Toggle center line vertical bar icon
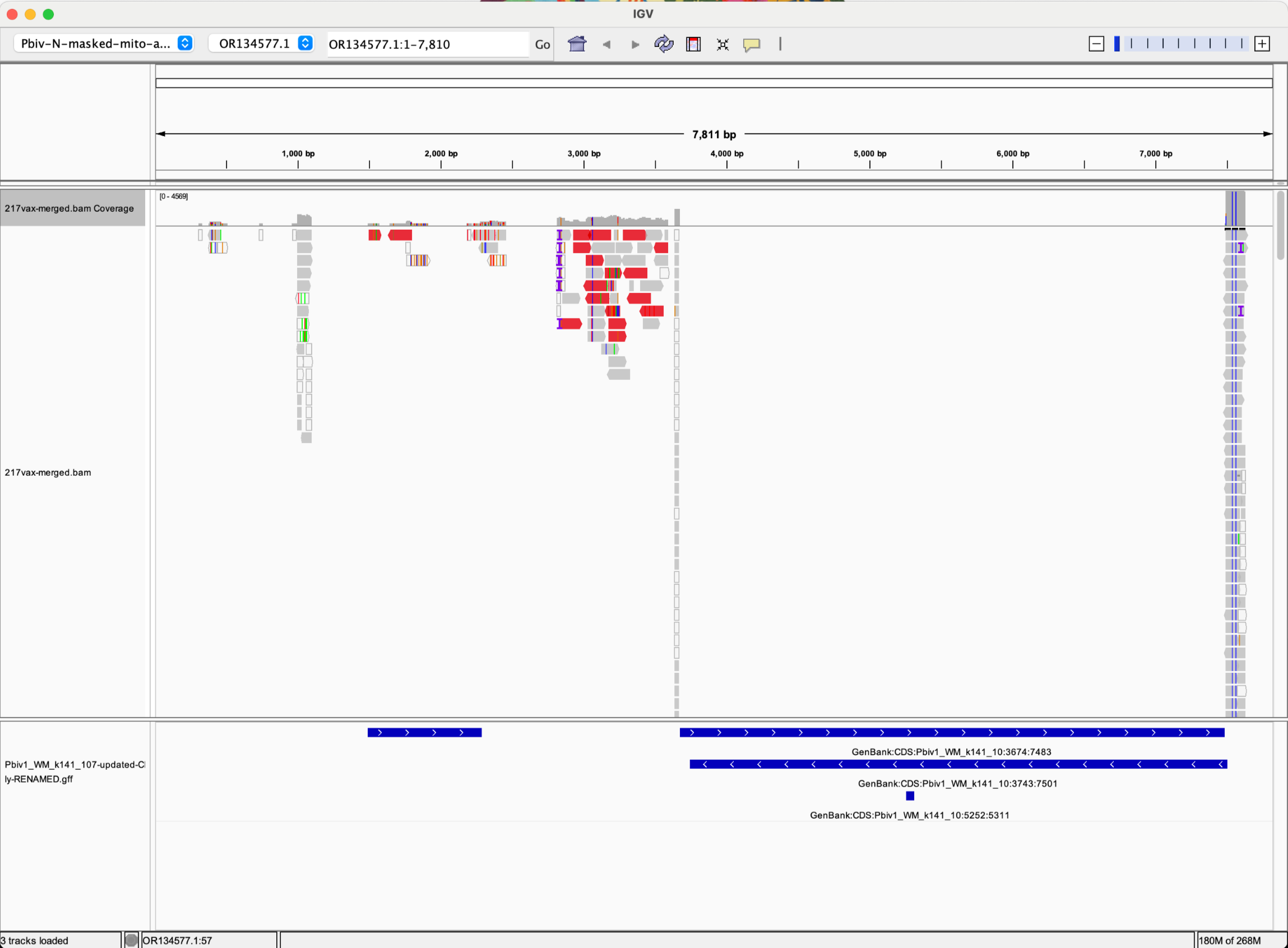The height and width of the screenshot is (948, 1288). coord(780,44)
